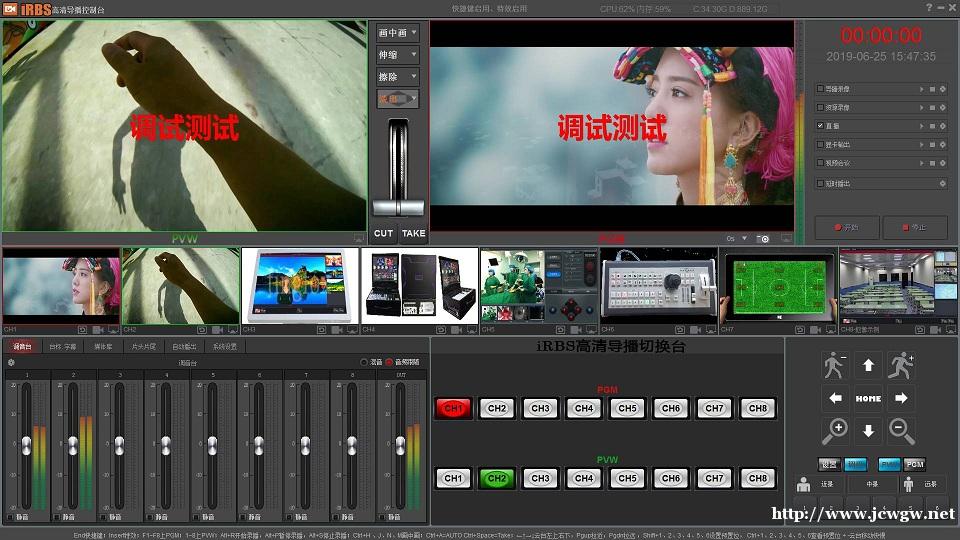Open the 画中画 dropdown
This screenshot has width=960, height=540.
[397, 32]
